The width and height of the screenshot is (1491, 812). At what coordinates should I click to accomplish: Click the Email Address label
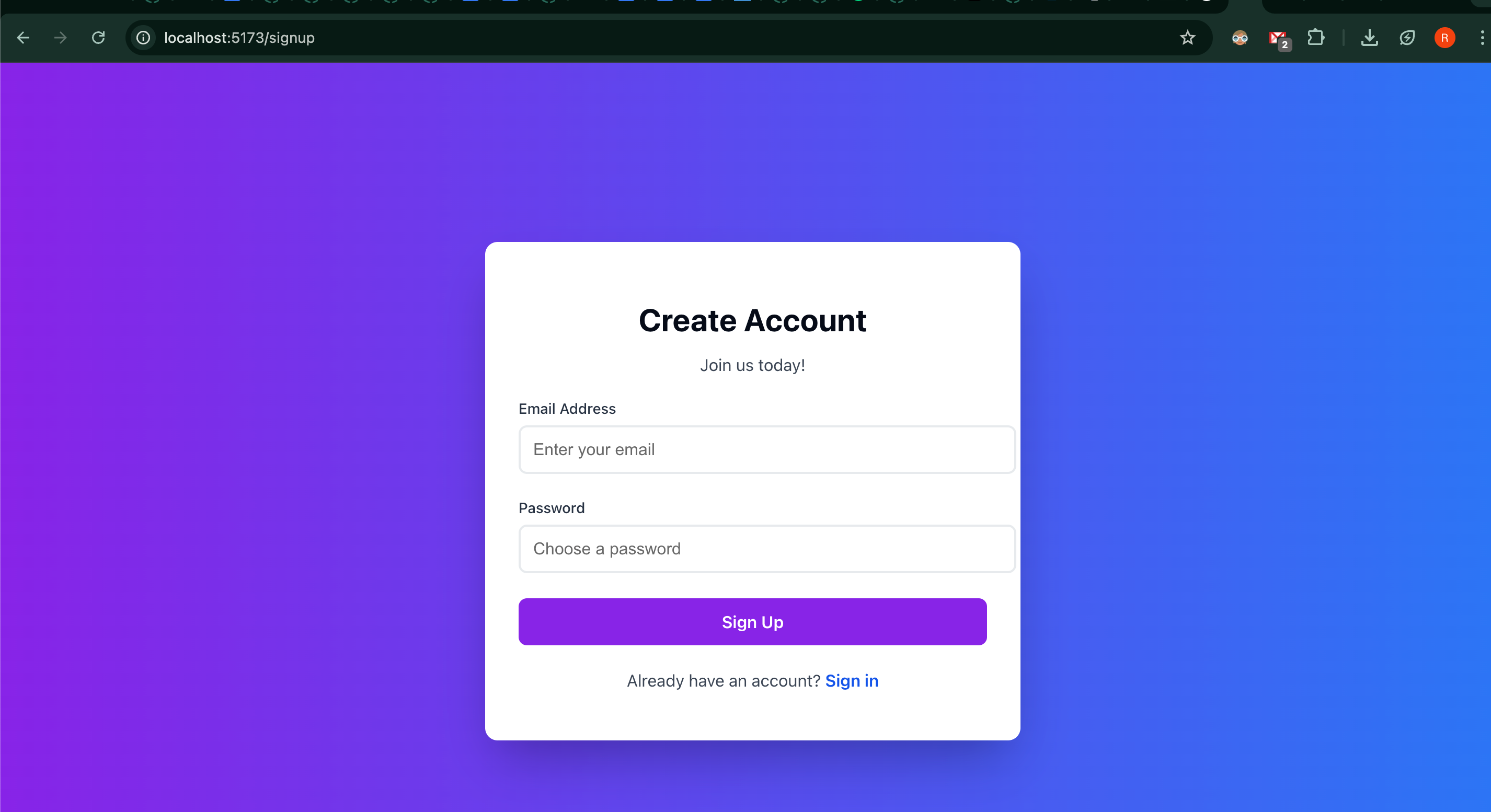[567, 409]
